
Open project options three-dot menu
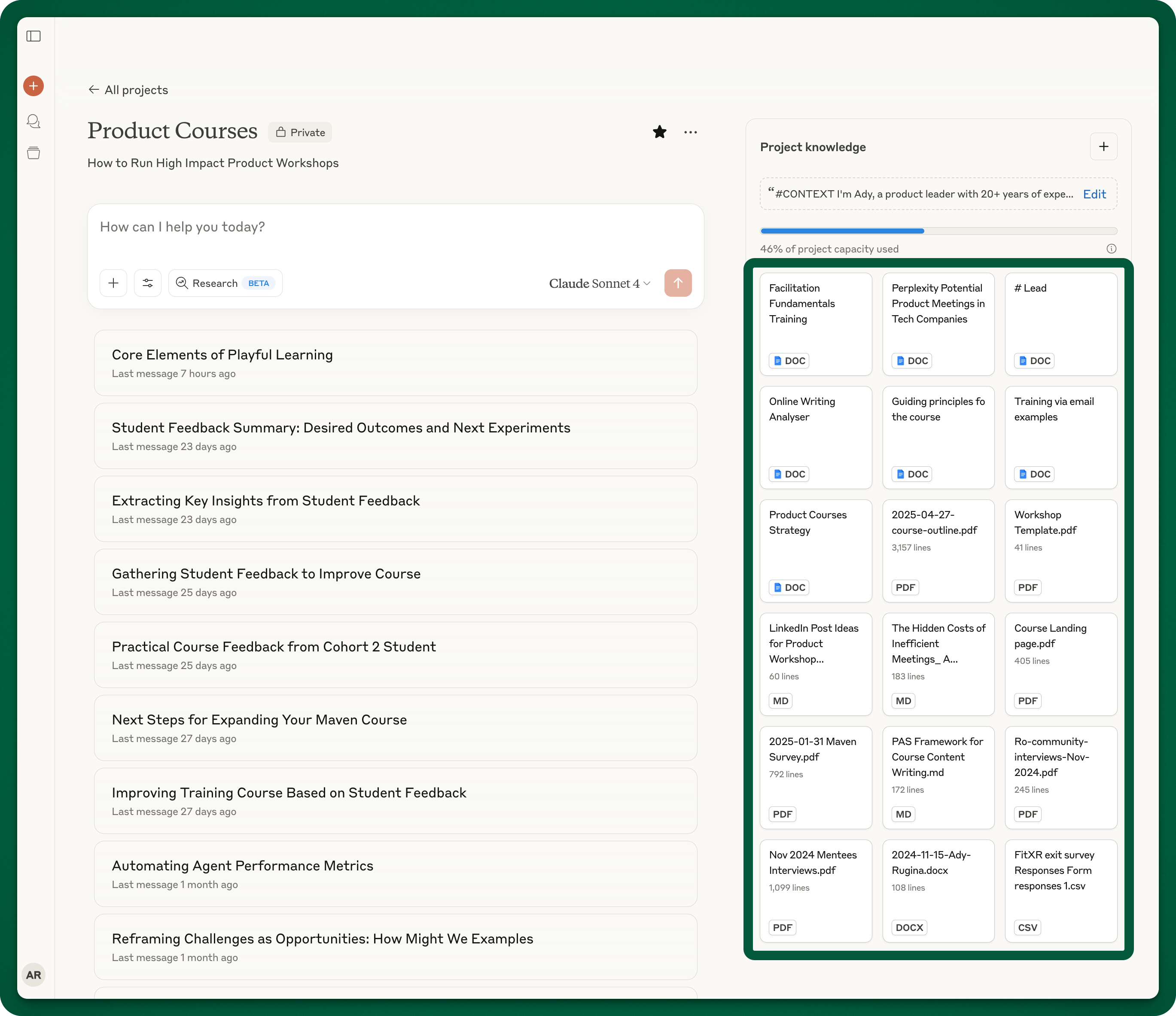[690, 132]
